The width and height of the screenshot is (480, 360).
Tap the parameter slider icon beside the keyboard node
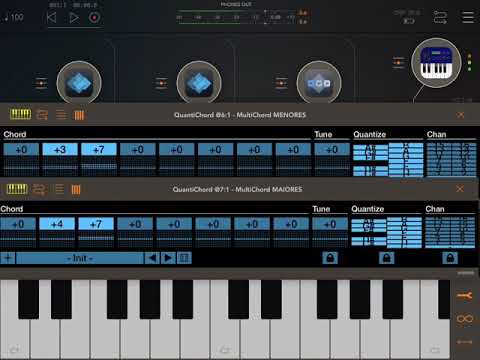(x=399, y=63)
